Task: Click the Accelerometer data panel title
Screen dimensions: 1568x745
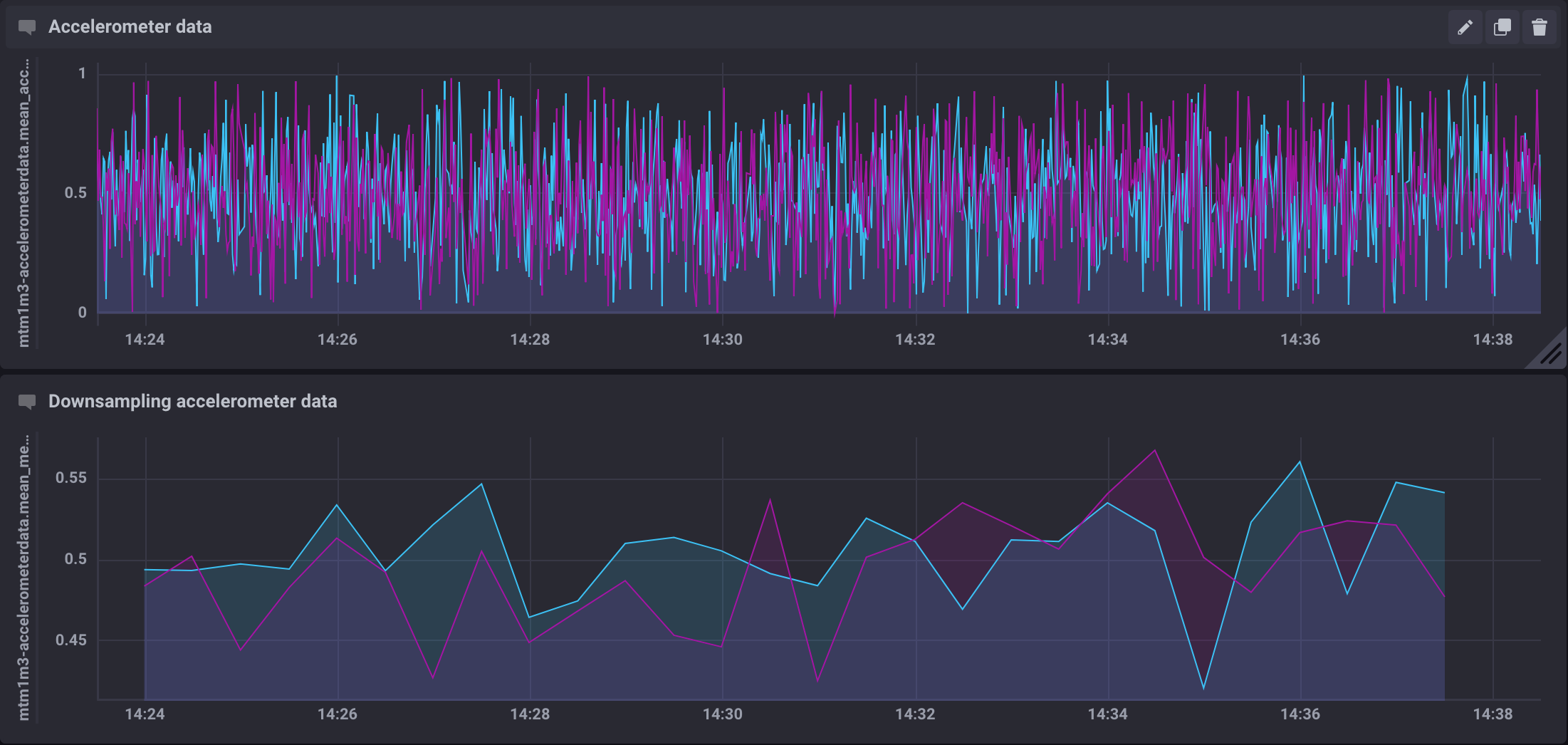Action: tap(130, 27)
